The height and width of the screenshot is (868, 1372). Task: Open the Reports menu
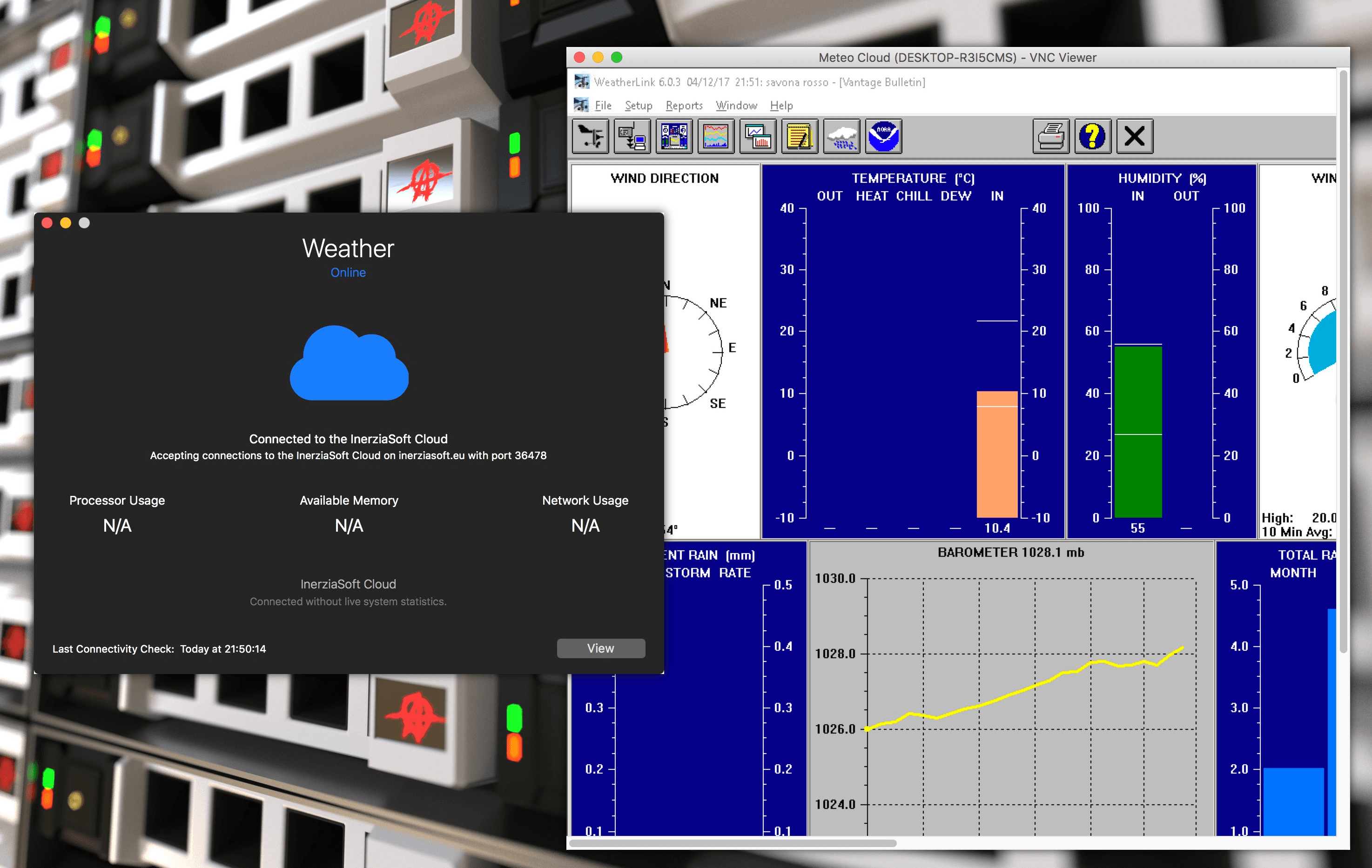pos(684,105)
